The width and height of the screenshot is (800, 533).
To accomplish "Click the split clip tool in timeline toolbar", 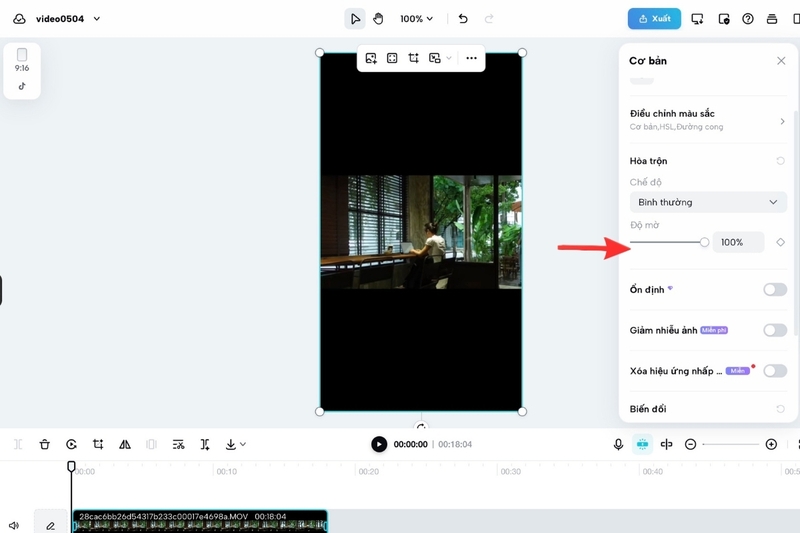I will point(18,445).
